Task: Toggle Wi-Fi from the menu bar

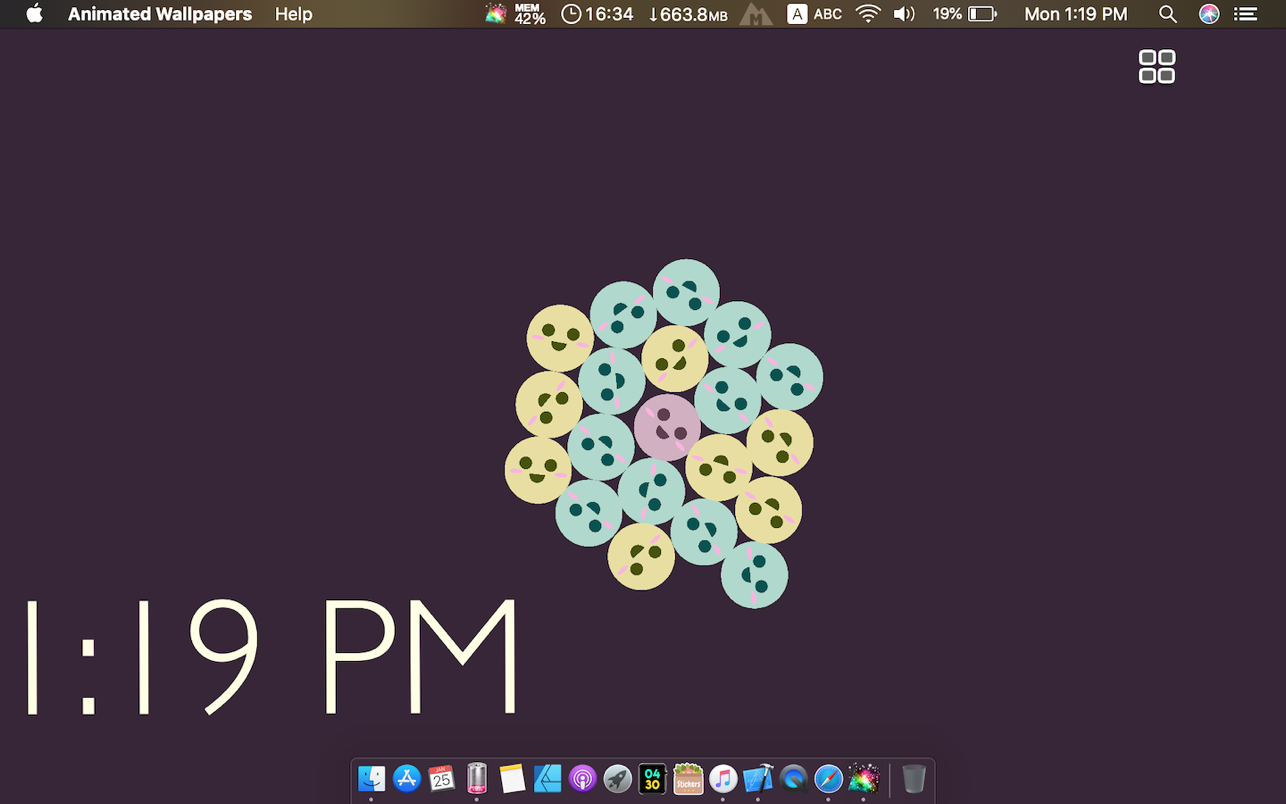Action: [x=868, y=14]
